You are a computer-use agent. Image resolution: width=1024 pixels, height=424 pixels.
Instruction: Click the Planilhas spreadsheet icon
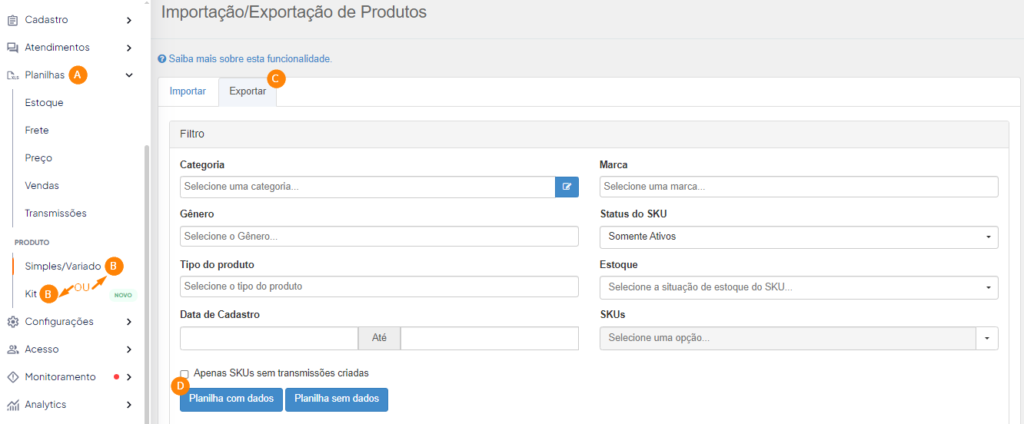(x=12, y=75)
